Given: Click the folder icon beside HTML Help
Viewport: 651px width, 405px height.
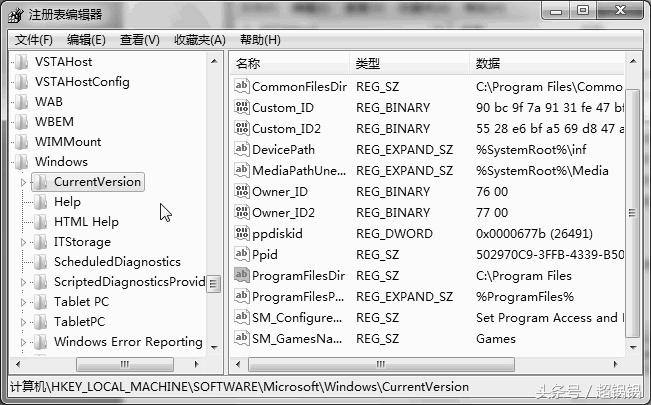Looking at the screenshot, I should click(41, 222).
